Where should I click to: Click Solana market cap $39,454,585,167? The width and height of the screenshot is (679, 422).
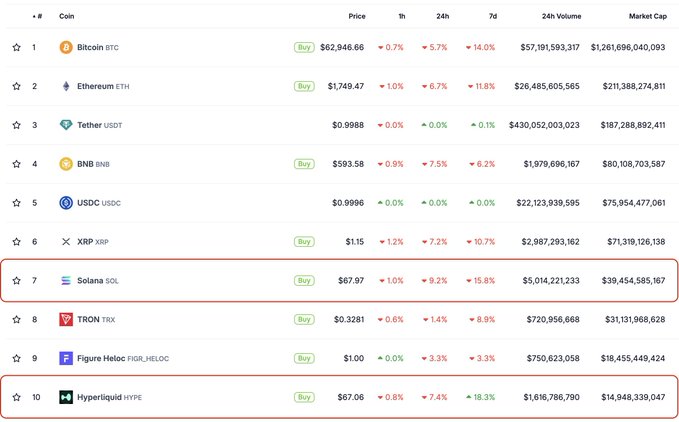coord(634,280)
